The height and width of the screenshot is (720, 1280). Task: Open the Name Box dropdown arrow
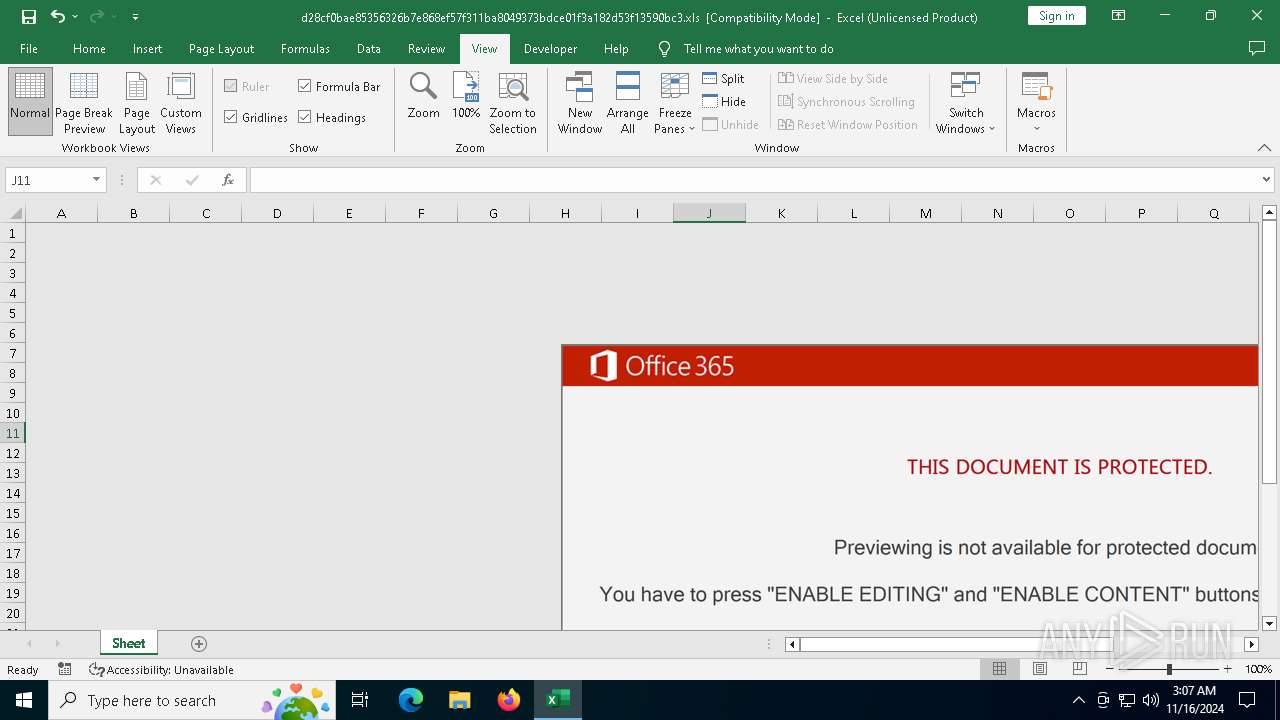97,180
